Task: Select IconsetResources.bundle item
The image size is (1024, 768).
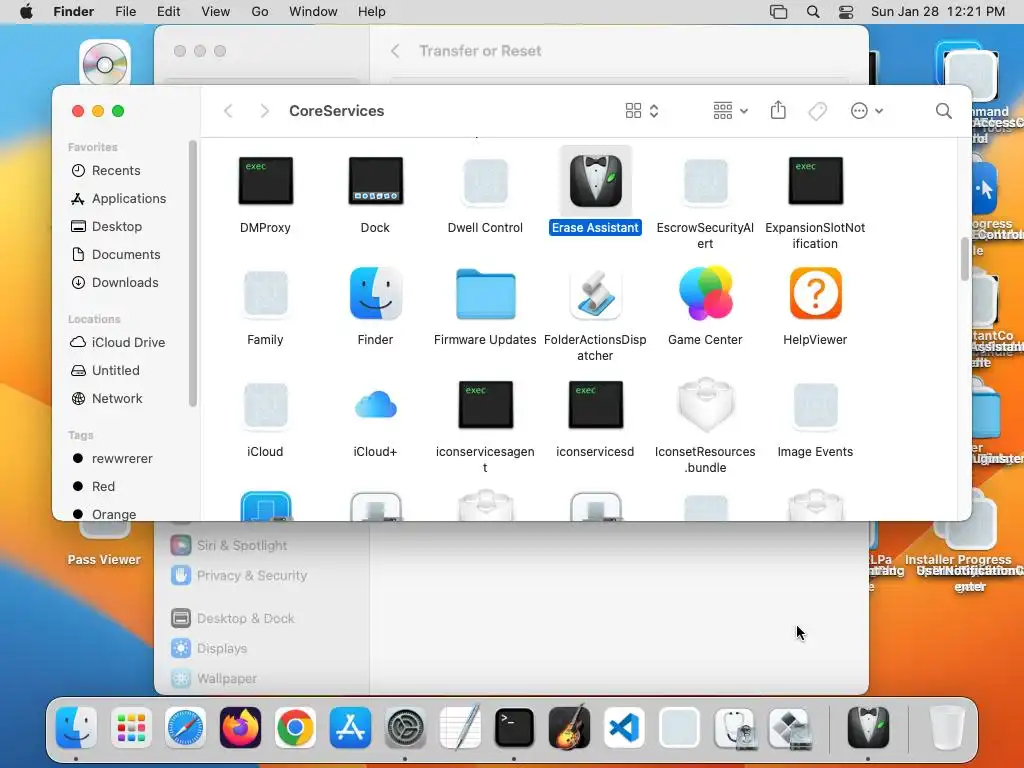Action: coord(705,405)
